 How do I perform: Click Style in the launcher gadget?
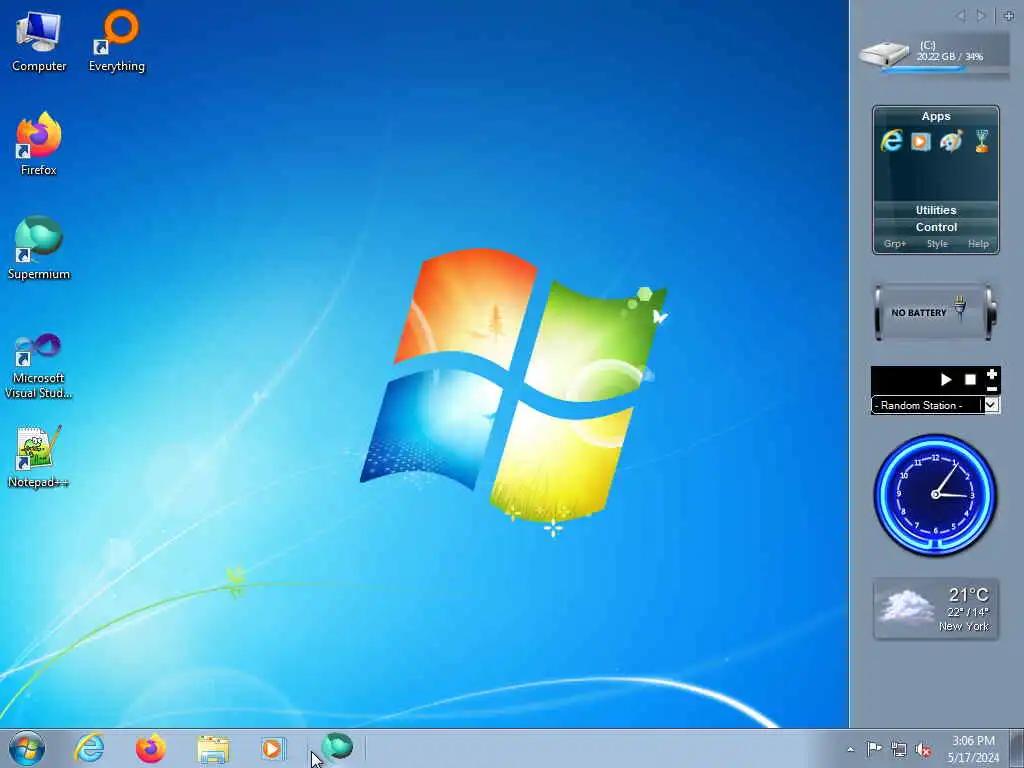click(x=936, y=244)
